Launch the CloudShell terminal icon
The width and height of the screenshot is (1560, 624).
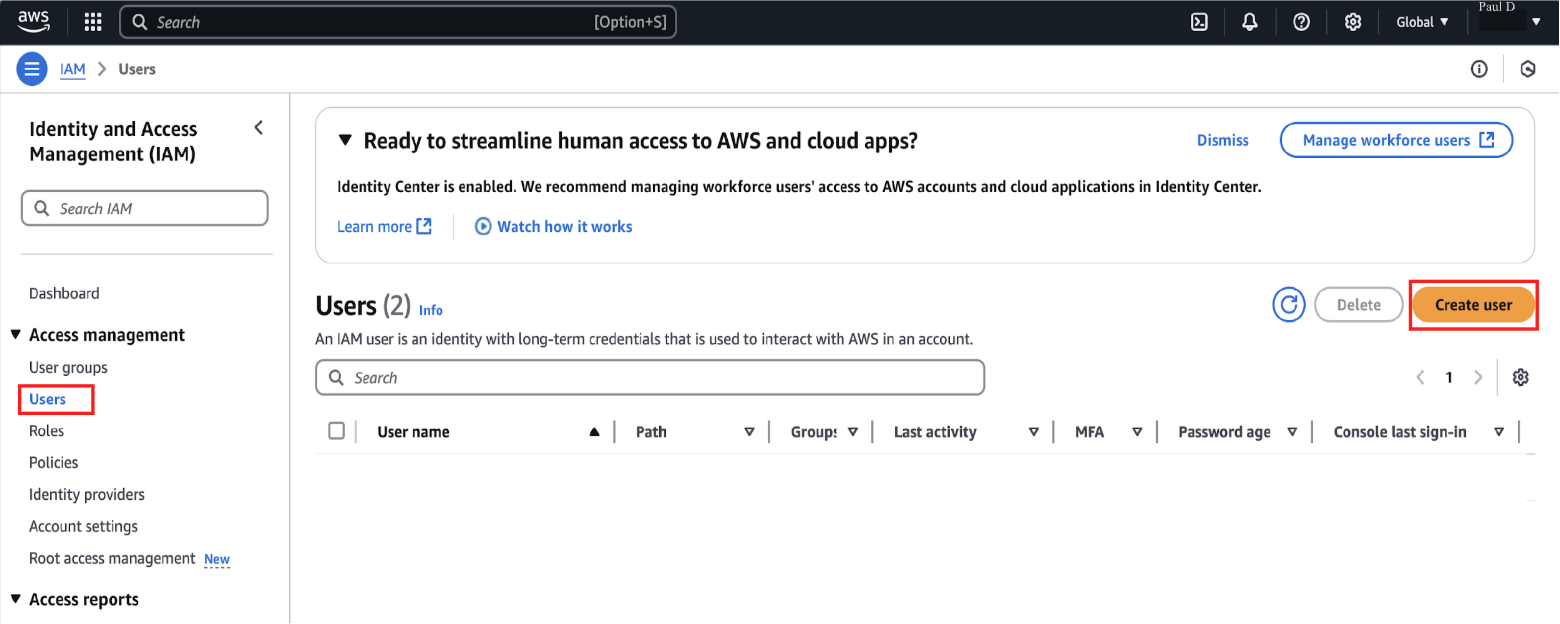[1200, 22]
